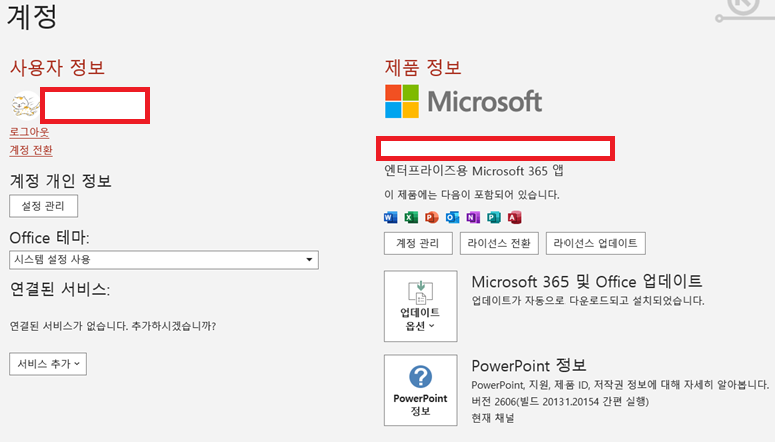The width and height of the screenshot is (775, 443).
Task: Click the user profile avatar picture
Action: [x=25, y=105]
